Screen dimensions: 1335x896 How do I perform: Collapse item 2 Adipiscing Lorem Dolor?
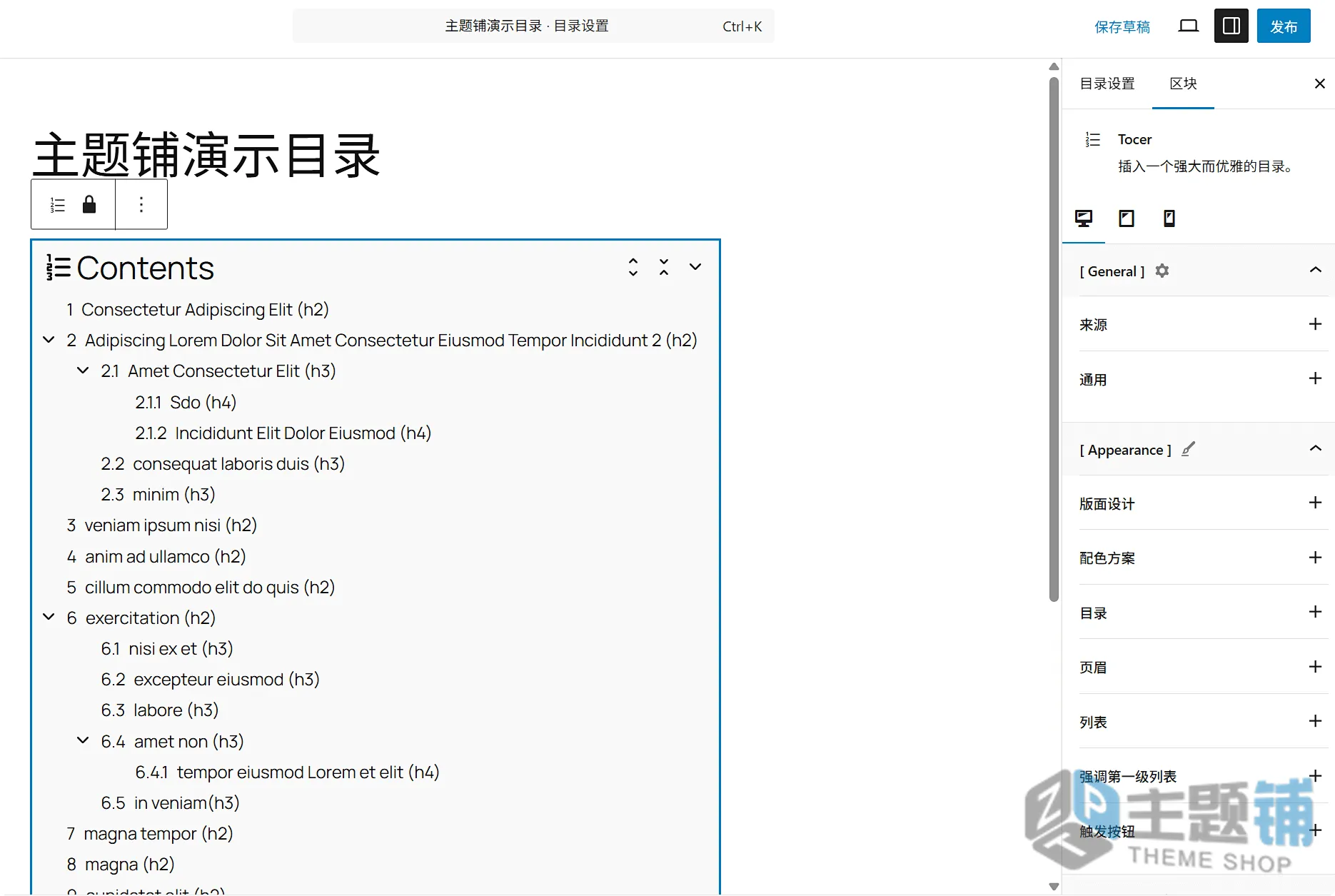coord(49,340)
